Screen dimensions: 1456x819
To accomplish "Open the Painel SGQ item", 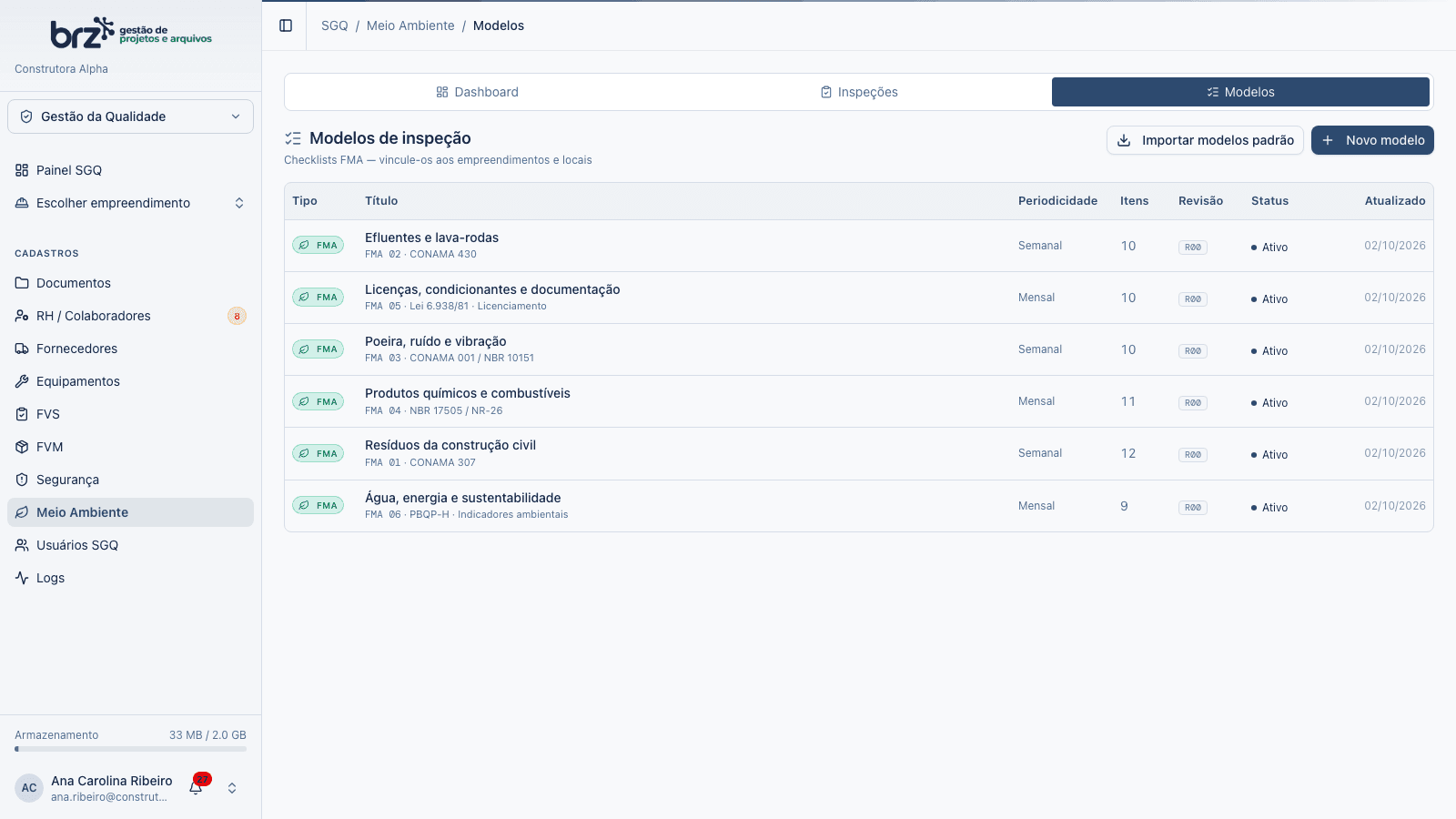I will (130, 170).
